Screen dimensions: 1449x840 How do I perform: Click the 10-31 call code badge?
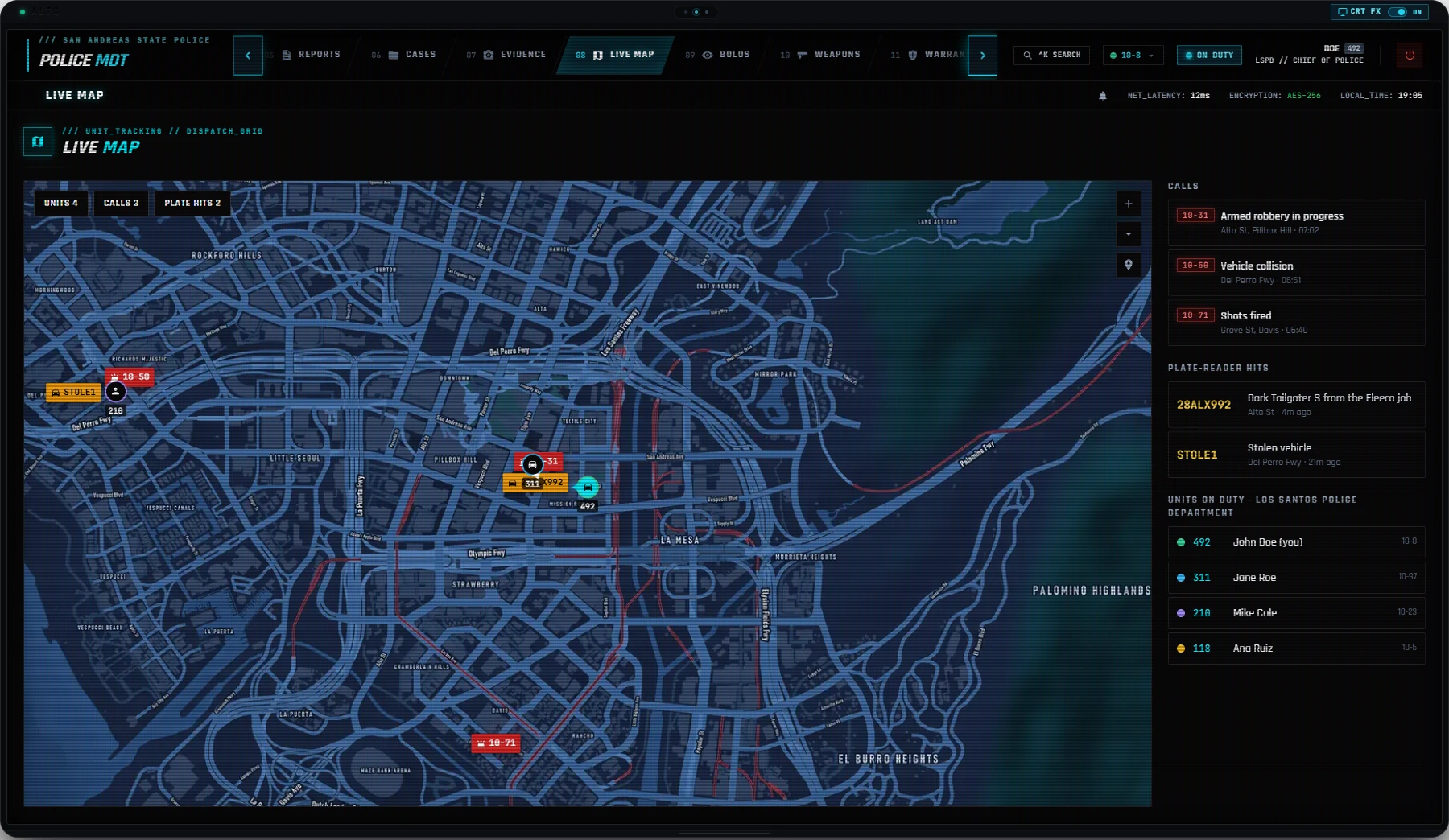[x=1195, y=216]
